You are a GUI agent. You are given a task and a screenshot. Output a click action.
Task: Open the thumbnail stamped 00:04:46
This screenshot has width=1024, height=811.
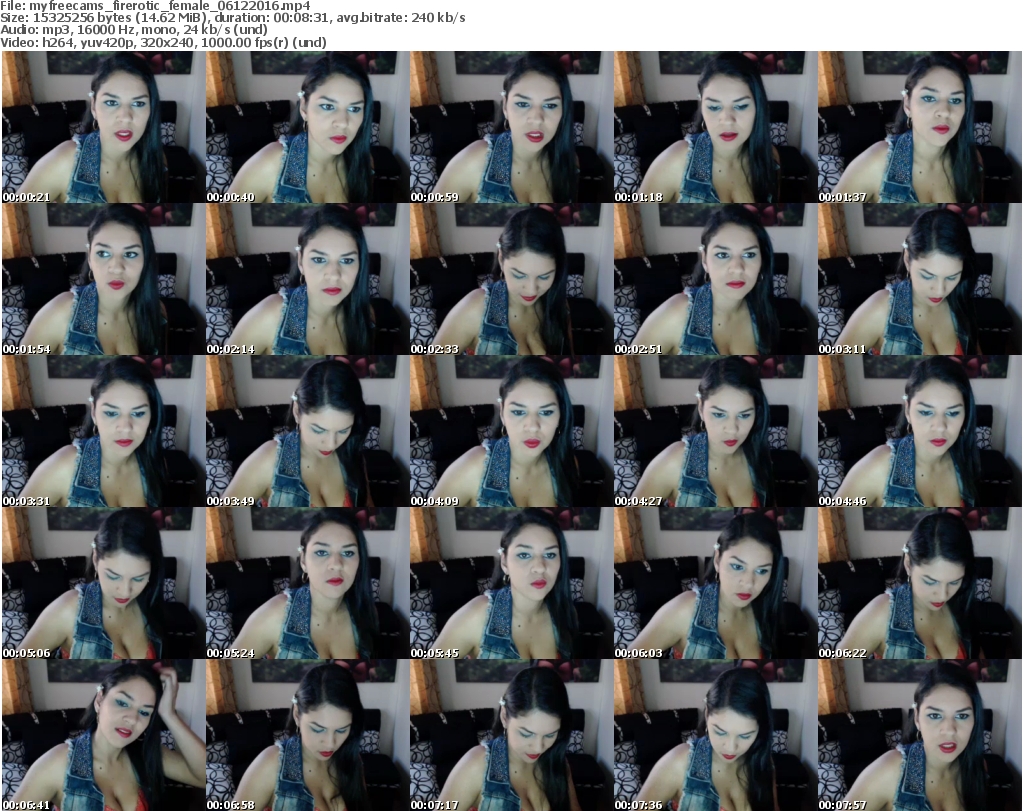pyautogui.click(x=920, y=431)
